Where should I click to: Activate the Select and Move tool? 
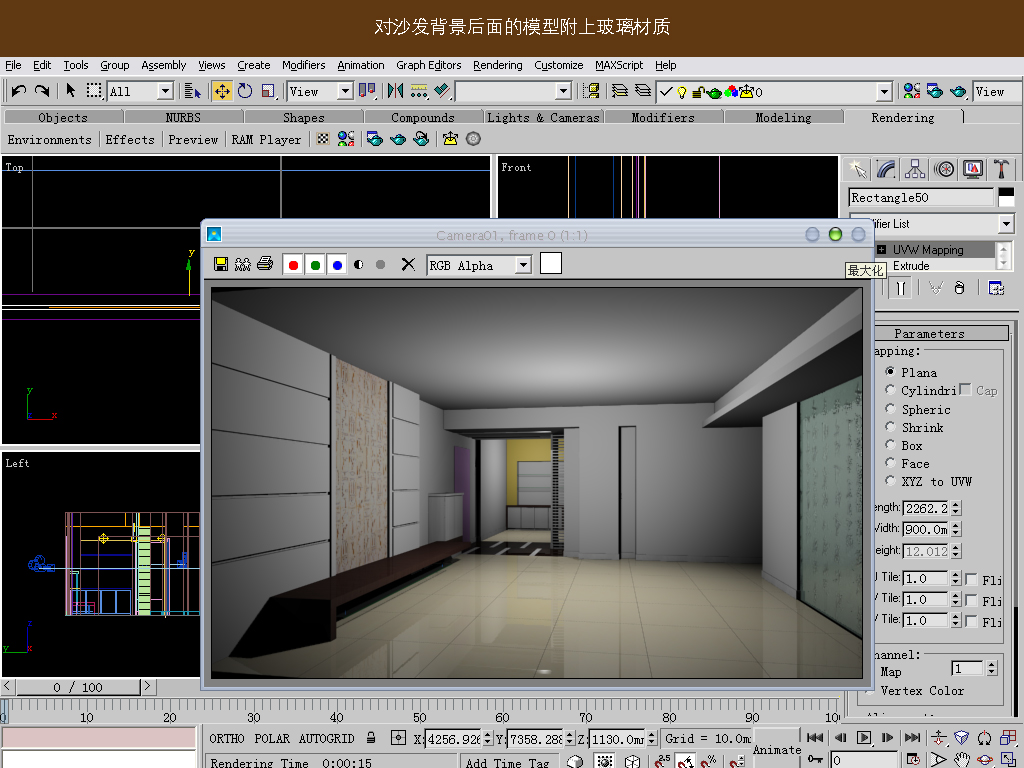click(222, 91)
